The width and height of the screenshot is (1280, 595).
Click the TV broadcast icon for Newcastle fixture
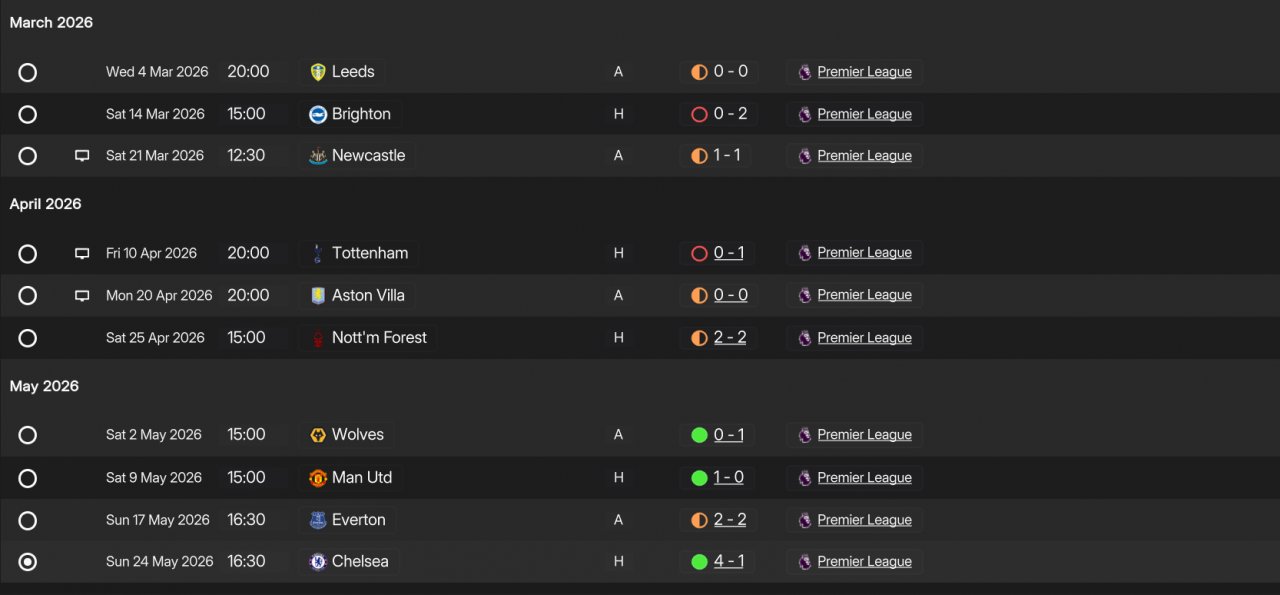pyautogui.click(x=82, y=156)
